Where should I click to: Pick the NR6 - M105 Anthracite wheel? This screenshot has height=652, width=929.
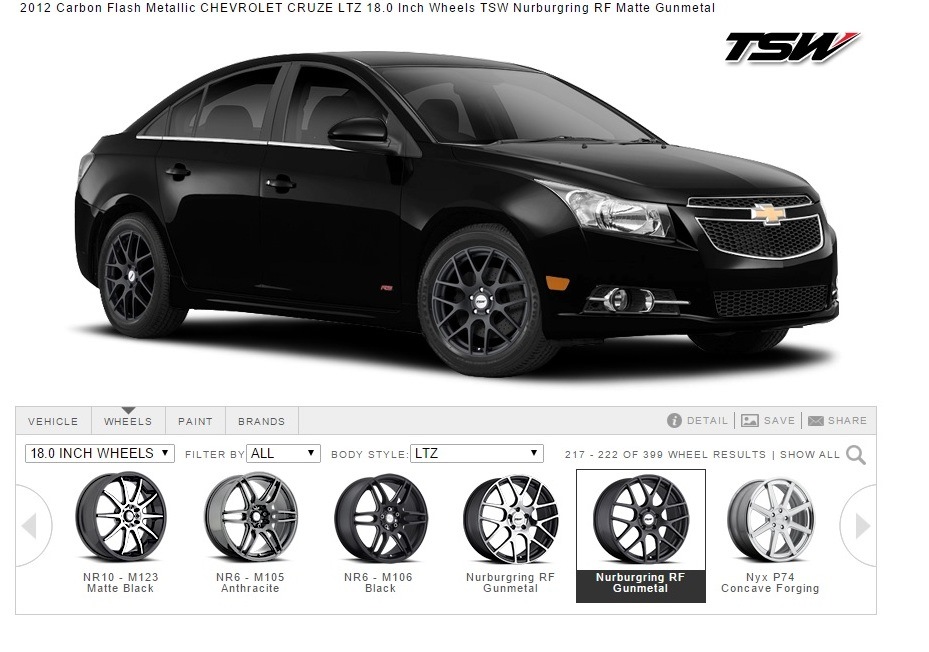pyautogui.click(x=250, y=532)
